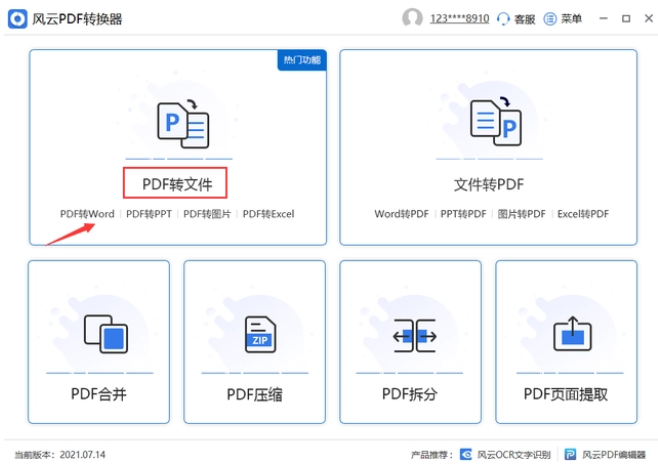Open the PDF压缩 label
This screenshot has width=658, height=469.
tap(255, 394)
